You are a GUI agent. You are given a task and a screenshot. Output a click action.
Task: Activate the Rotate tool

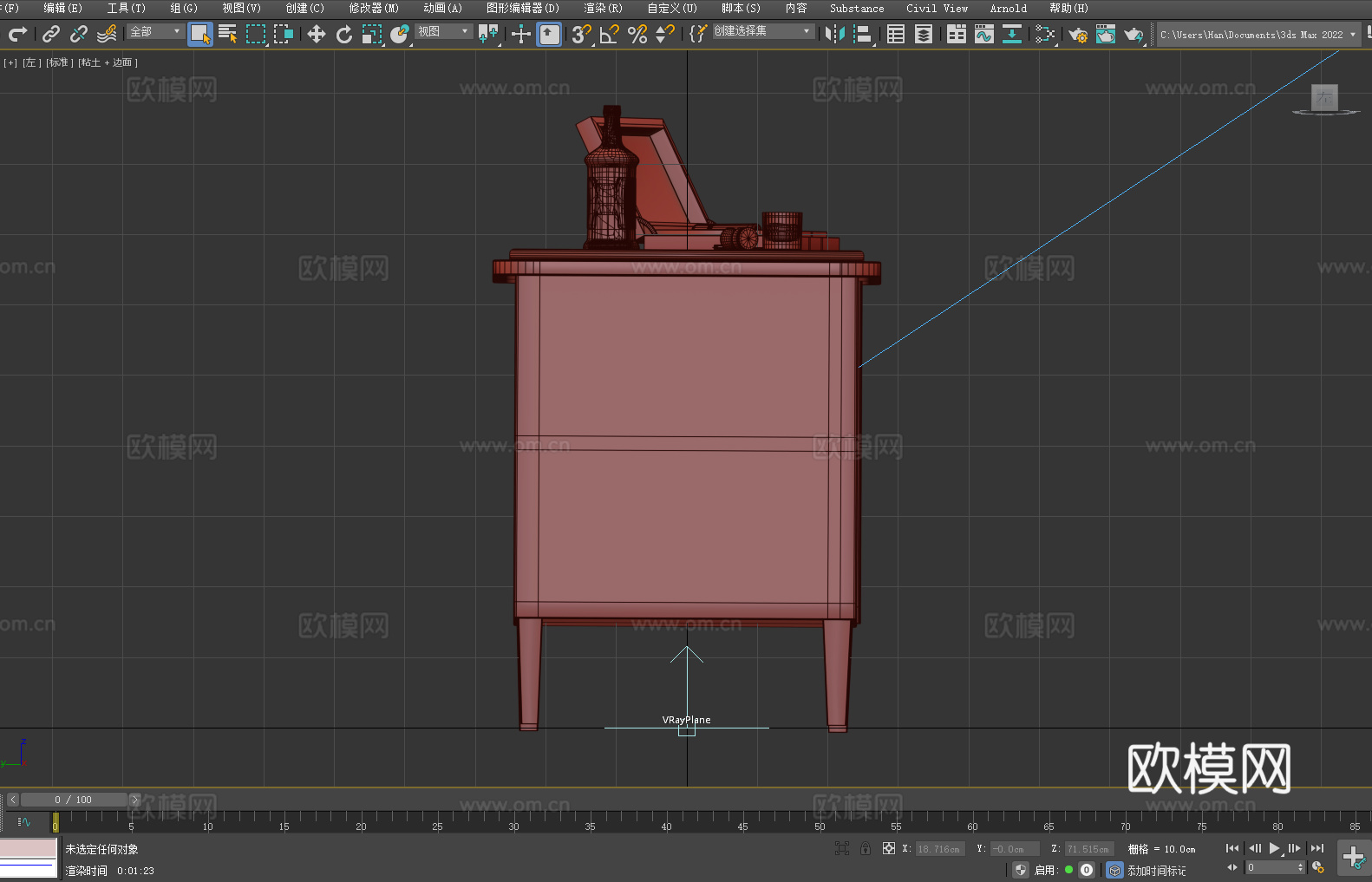click(344, 34)
